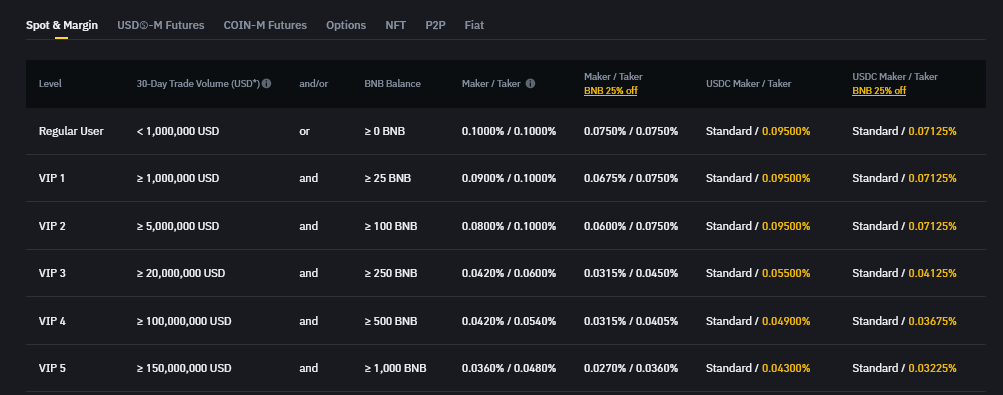Select the 0.1000% / 0.1000% fee cell
The image size is (1003, 395).
pyautogui.click(x=509, y=131)
